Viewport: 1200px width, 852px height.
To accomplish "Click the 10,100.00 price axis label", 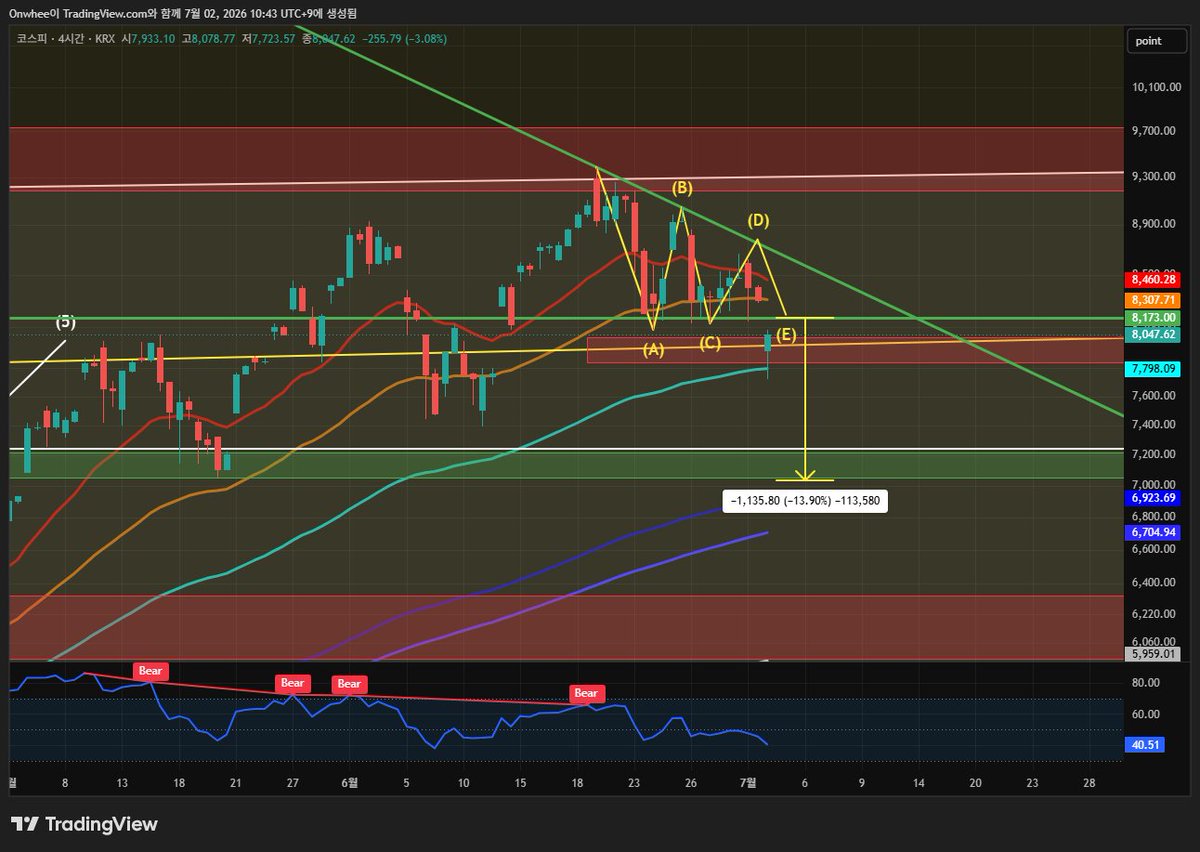I will (1154, 87).
